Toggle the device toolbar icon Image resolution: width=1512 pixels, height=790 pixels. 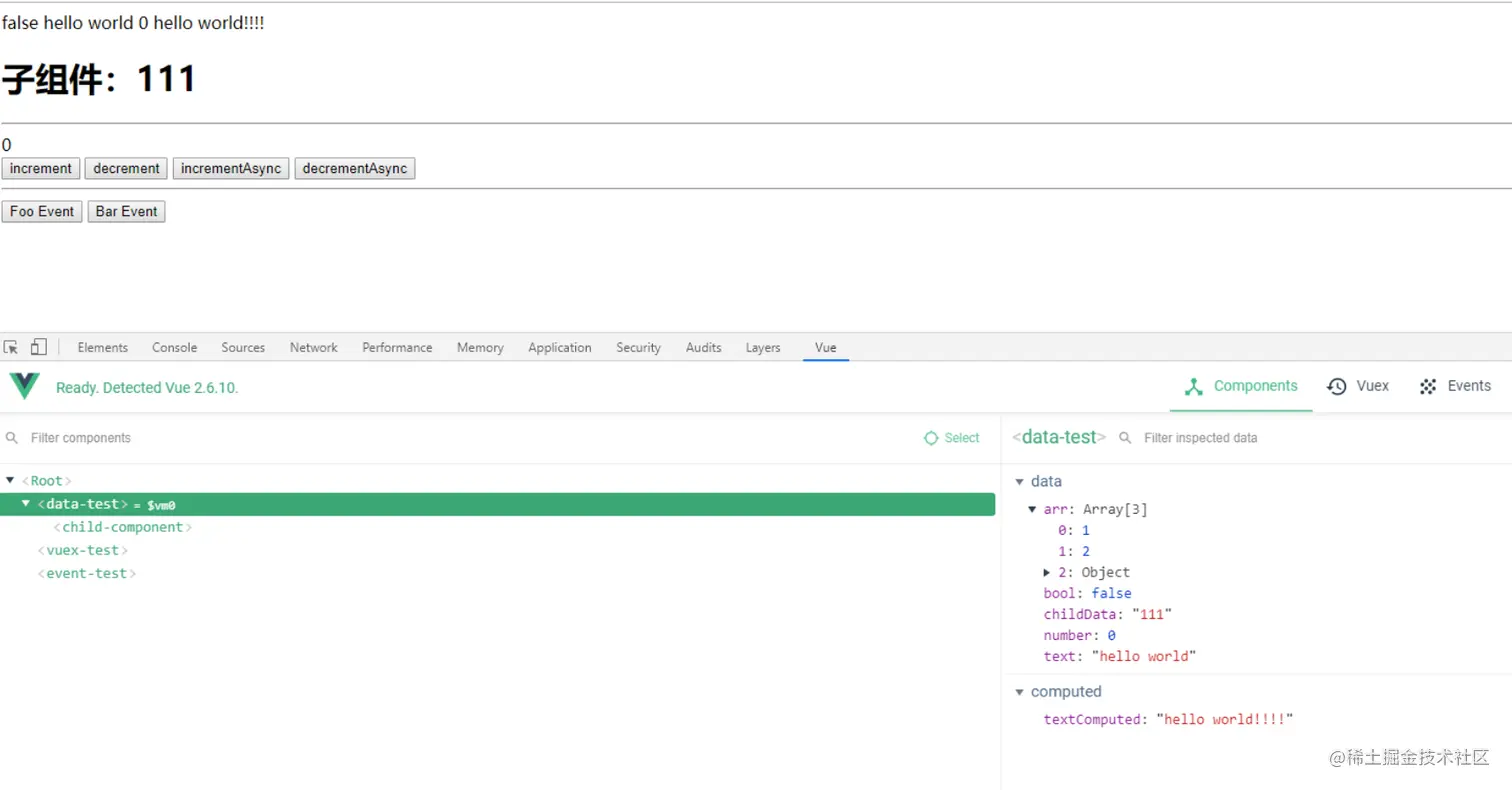point(38,347)
